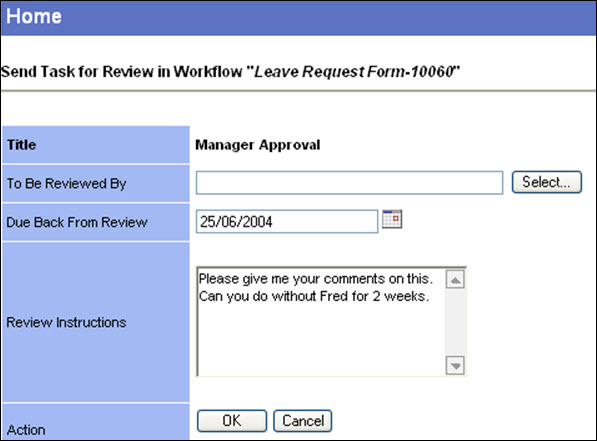The width and height of the screenshot is (597, 441).
Task: Confirm with the OK button
Action: [232, 421]
